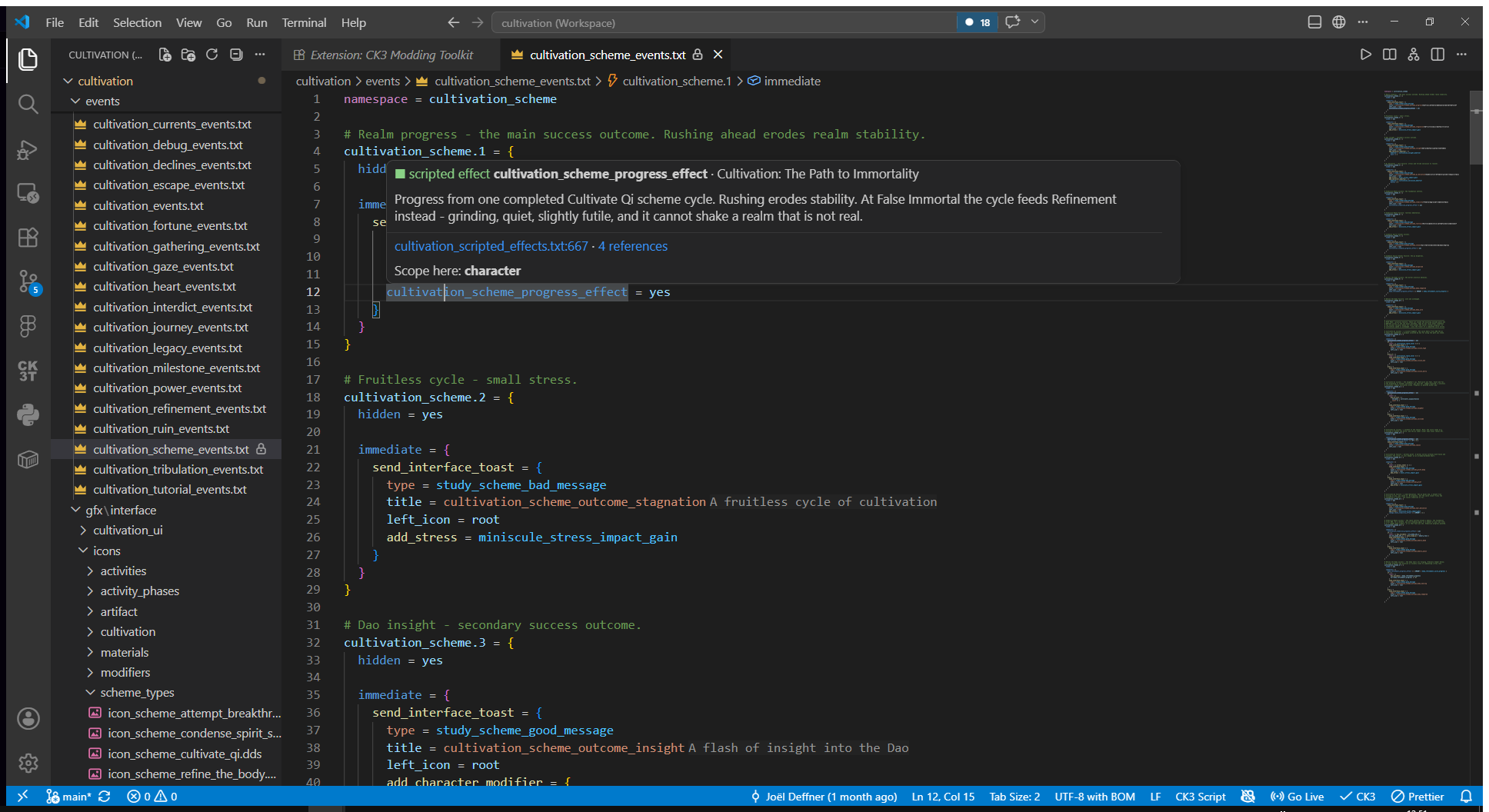Go back with navigation arrow

click(454, 22)
